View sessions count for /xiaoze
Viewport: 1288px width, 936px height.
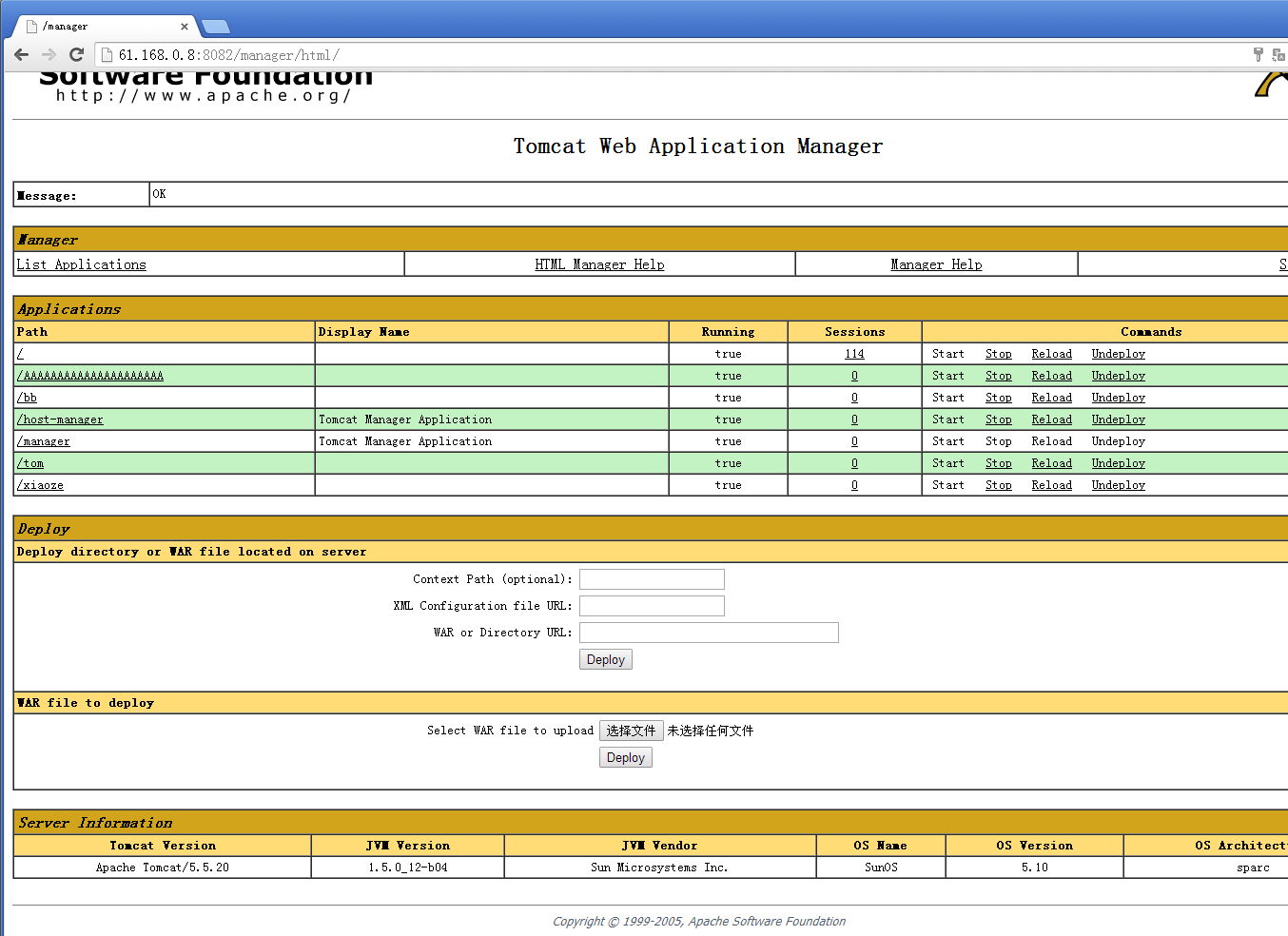point(854,485)
